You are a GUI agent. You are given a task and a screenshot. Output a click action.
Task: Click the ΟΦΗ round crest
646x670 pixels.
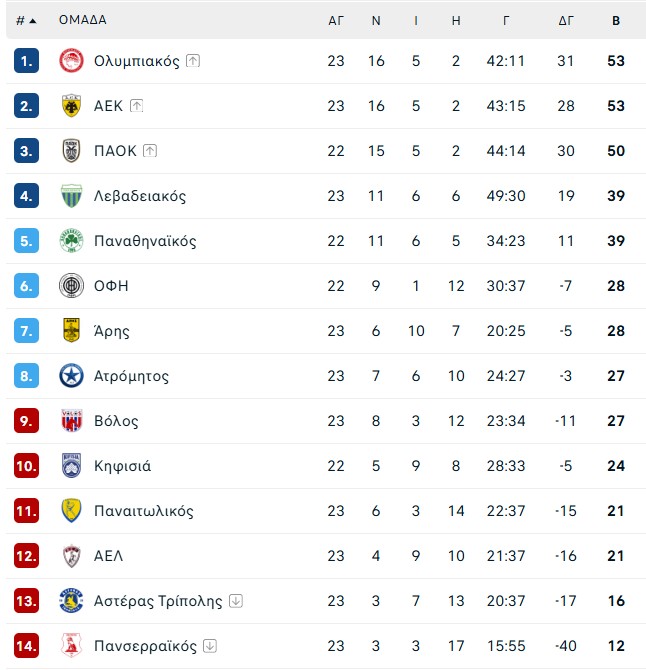(71, 286)
